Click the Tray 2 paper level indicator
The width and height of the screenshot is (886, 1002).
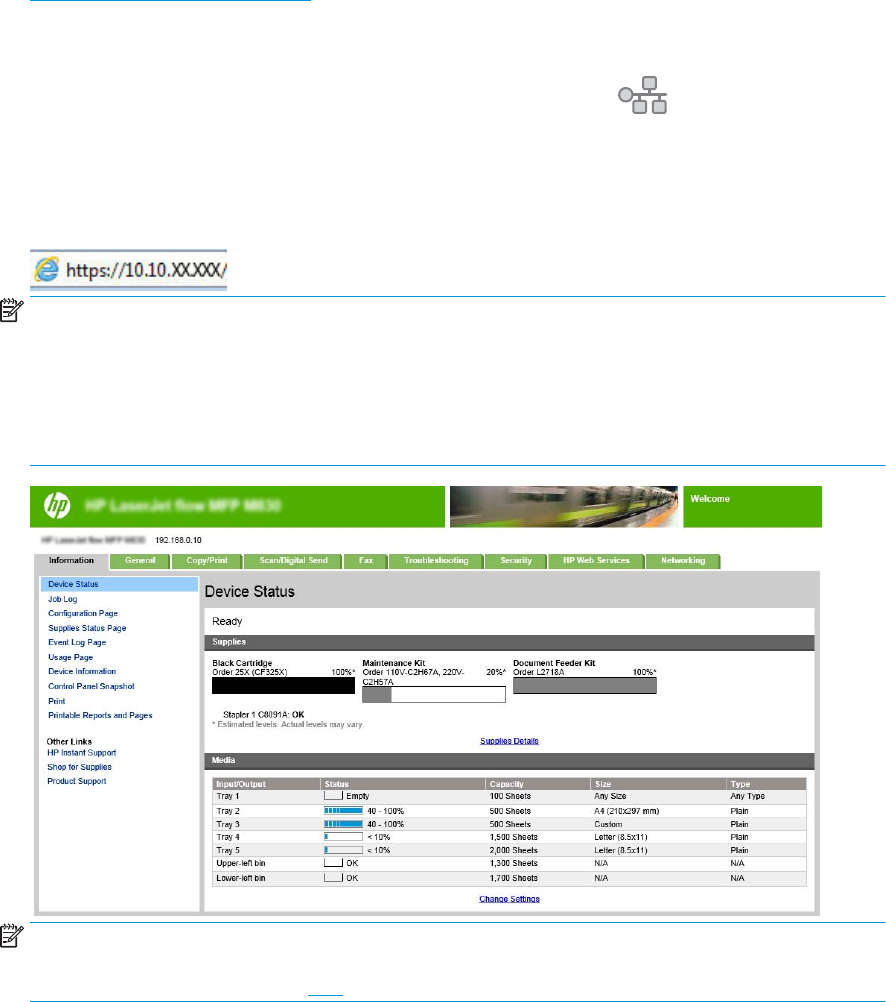[343, 811]
